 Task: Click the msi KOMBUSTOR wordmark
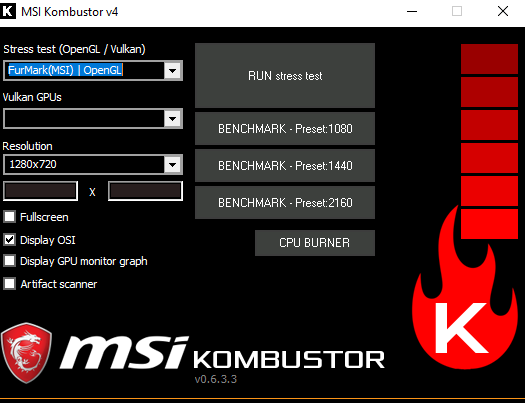pyautogui.click(x=222, y=353)
